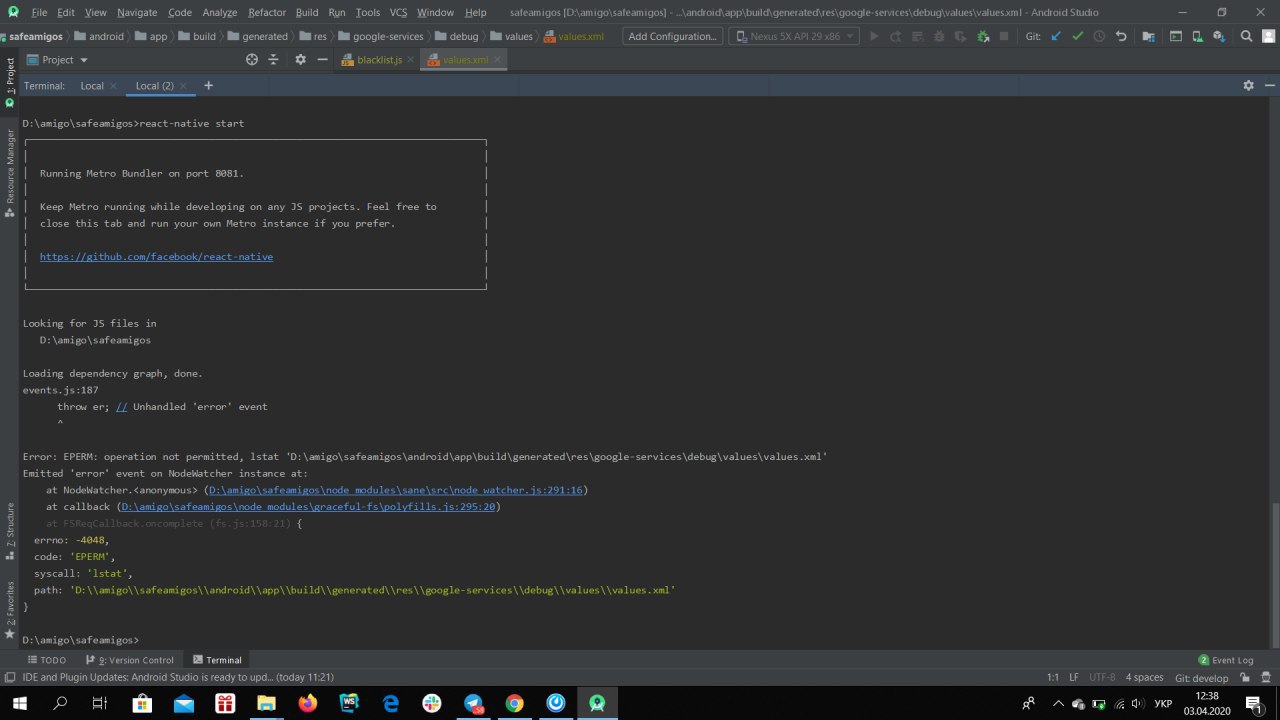Screen dimensions: 1280x720
Task: Open the Favorites side panel
Action: 10,610
